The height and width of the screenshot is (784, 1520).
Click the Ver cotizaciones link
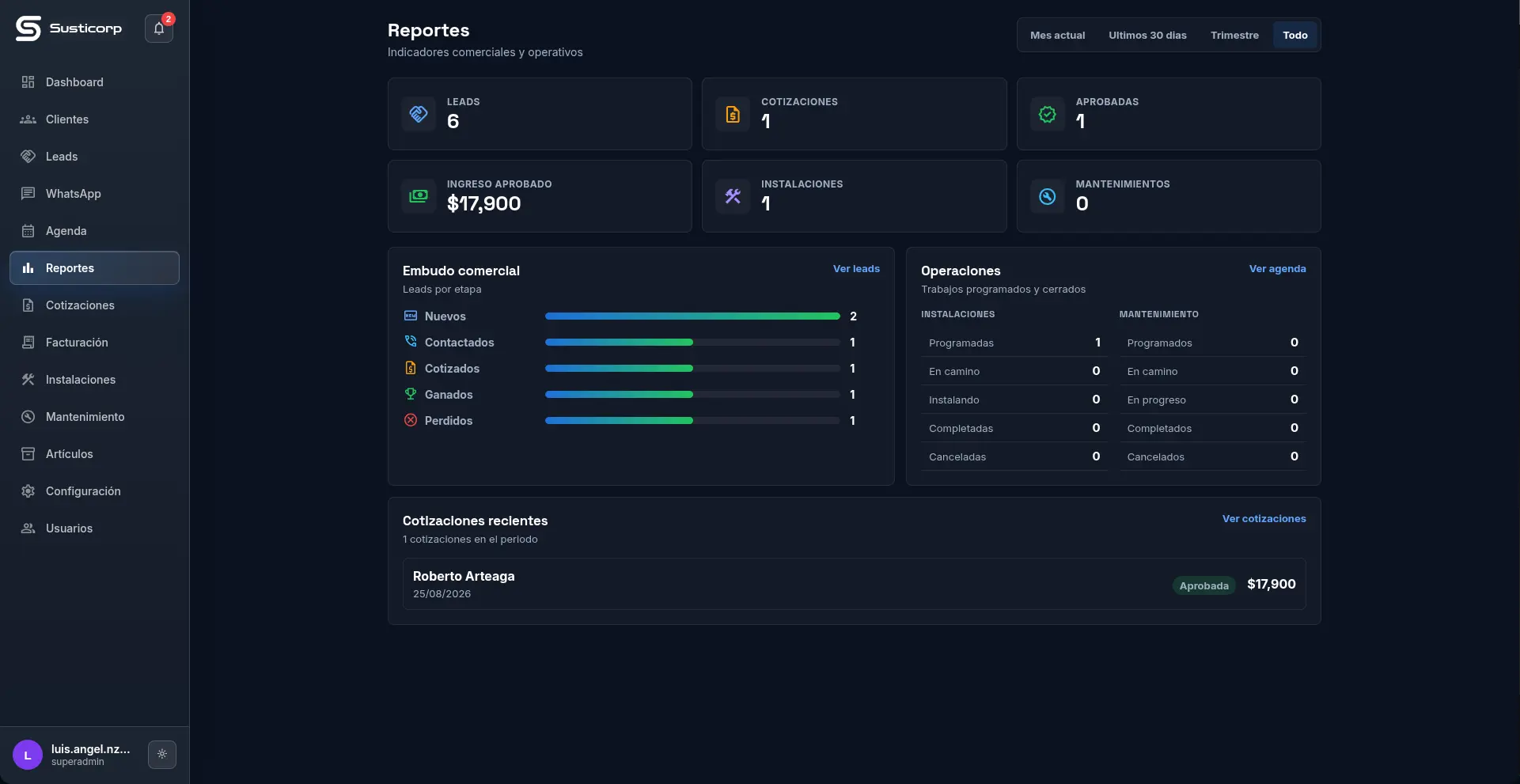(x=1264, y=519)
